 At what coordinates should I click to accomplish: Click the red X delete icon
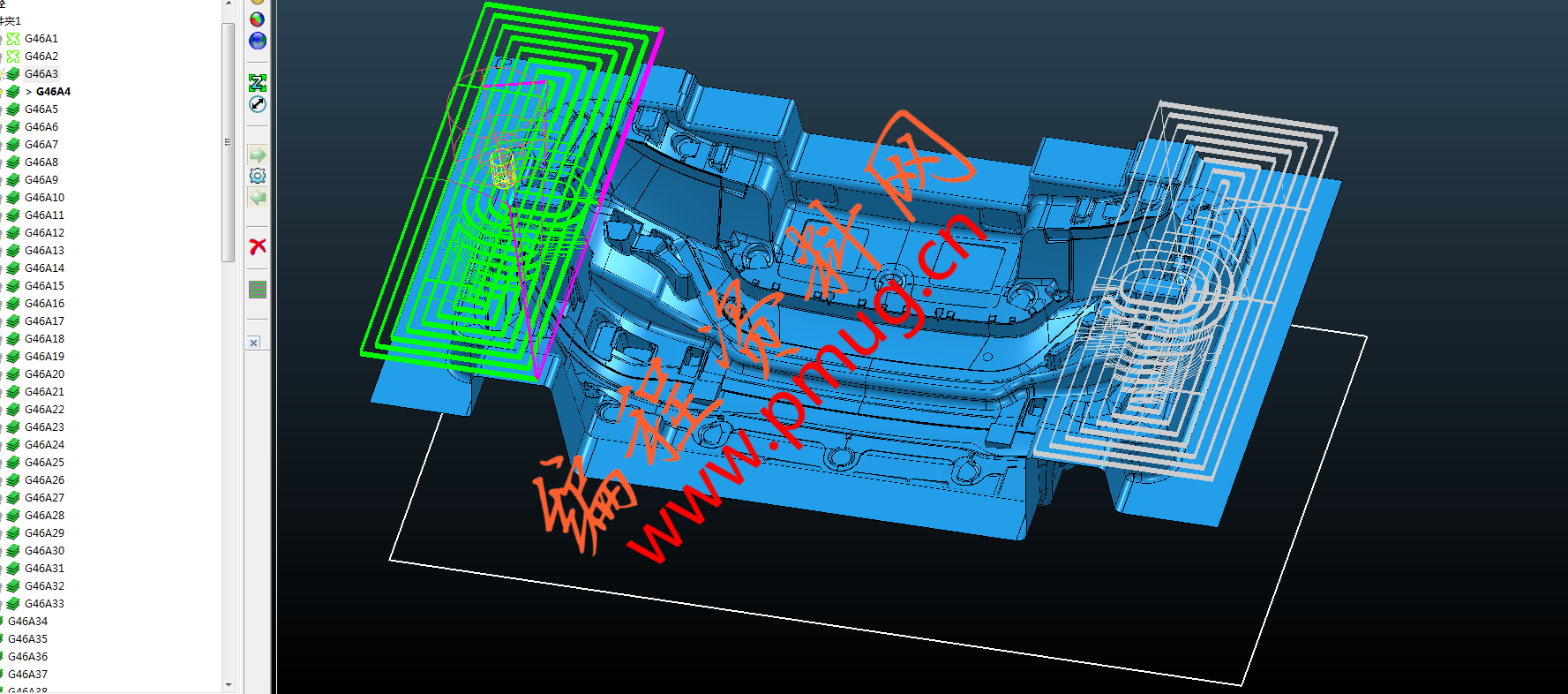258,246
